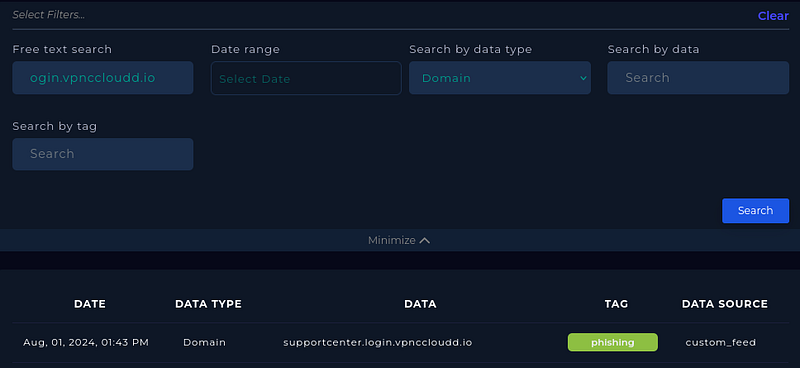
Task: Click the dropdown arrow of the Domain selector
Action: click(583, 78)
